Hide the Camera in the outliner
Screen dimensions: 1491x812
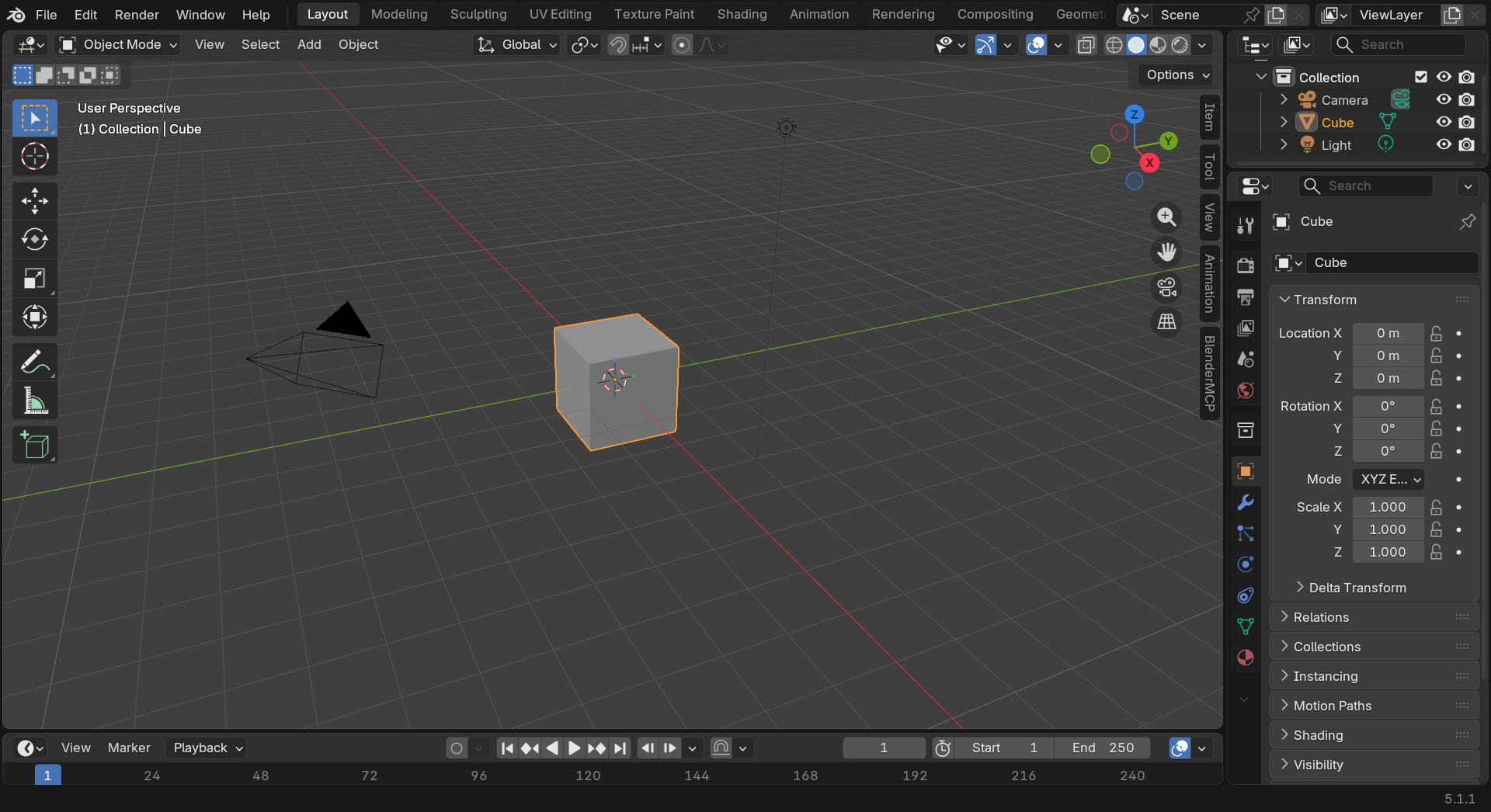point(1444,99)
